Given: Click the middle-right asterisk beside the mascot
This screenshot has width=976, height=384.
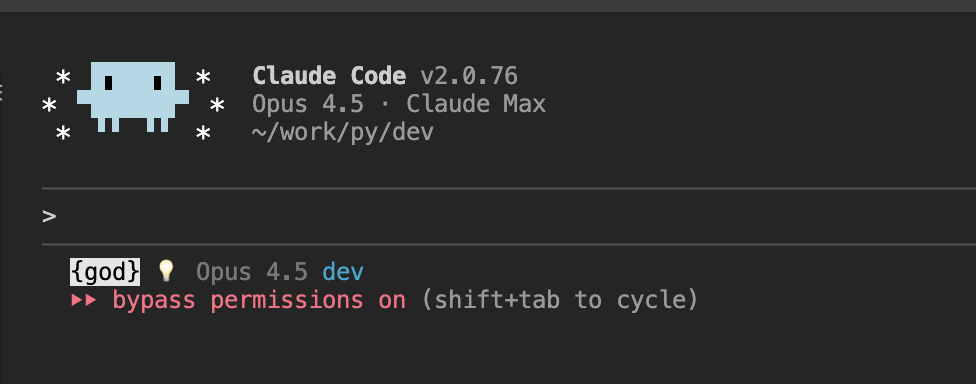Looking at the screenshot, I should [x=217, y=106].
